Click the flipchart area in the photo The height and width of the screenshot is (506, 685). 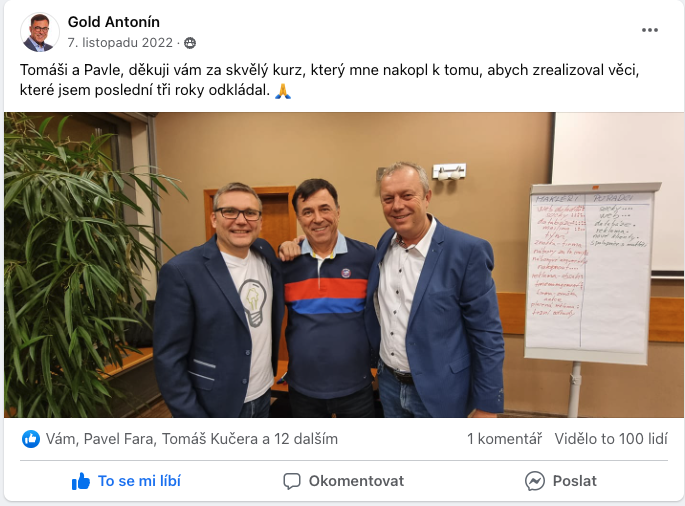[592, 271]
